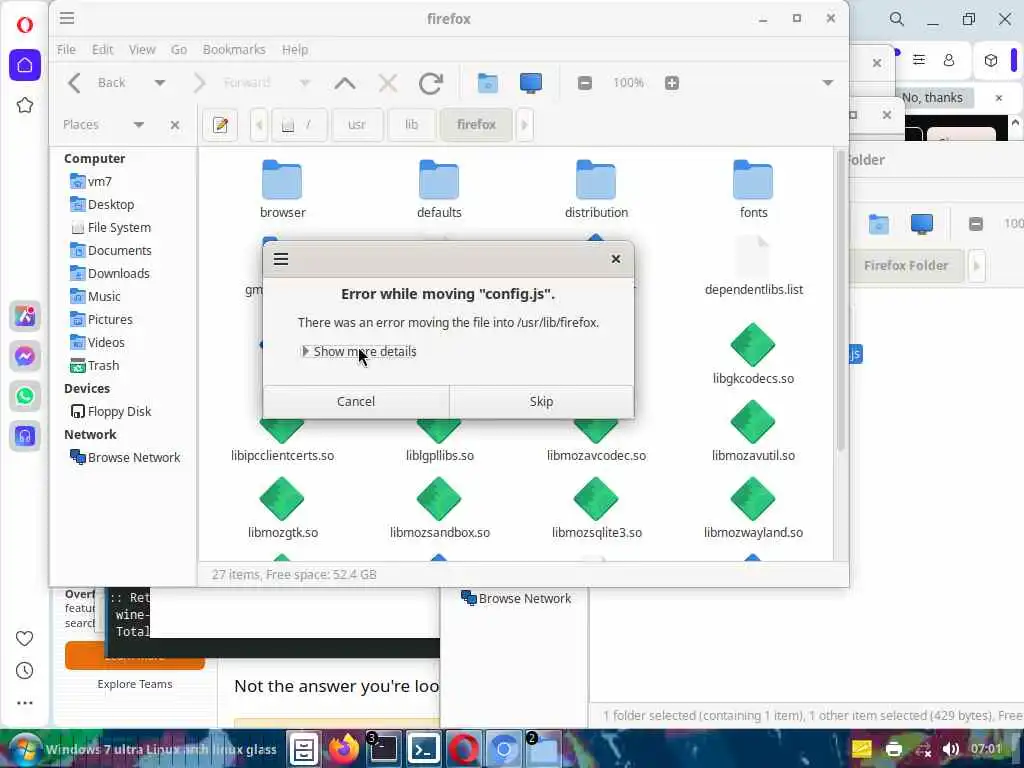Go up to the parent folder

345,83
